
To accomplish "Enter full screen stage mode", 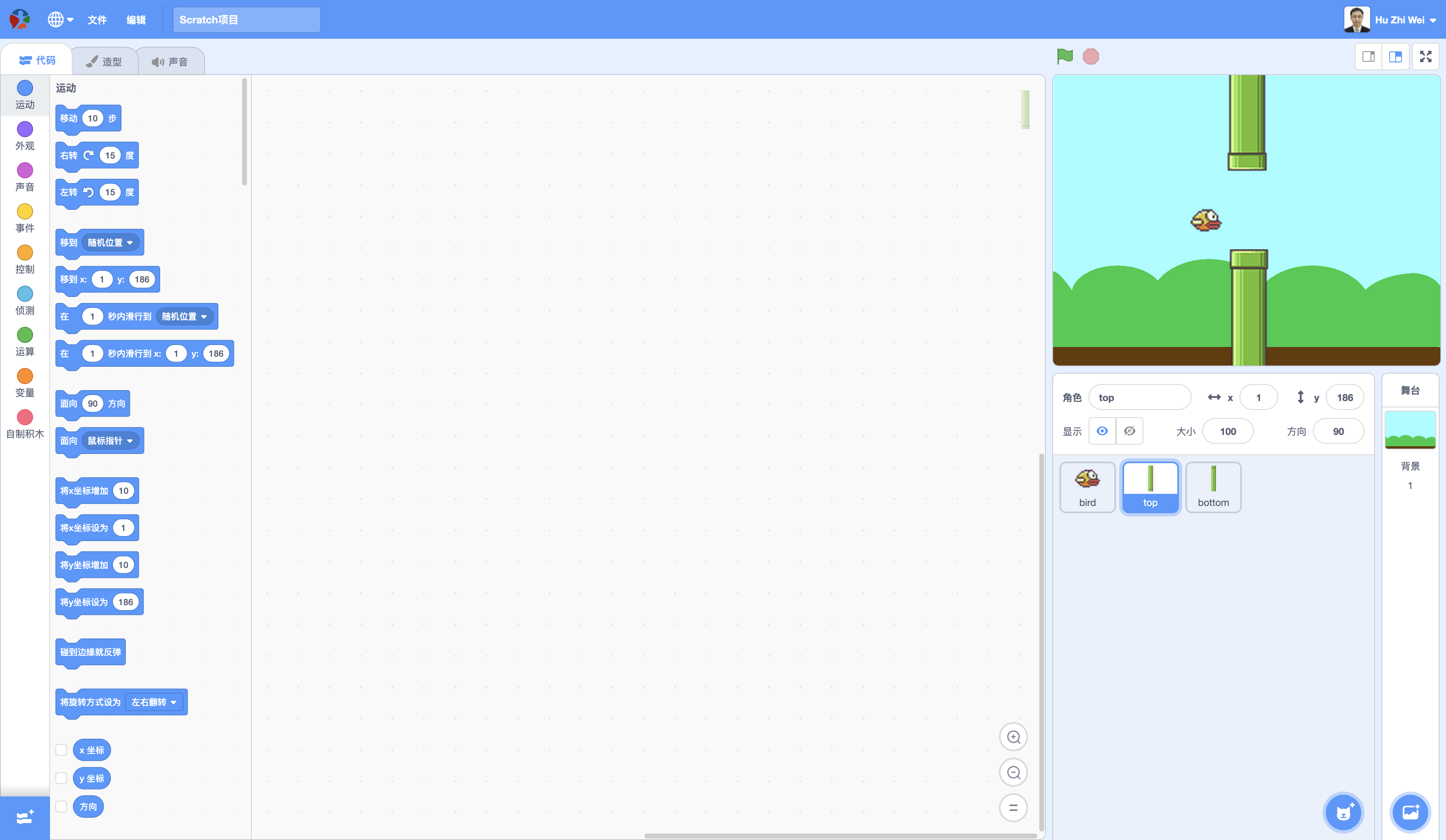I will click(1425, 56).
